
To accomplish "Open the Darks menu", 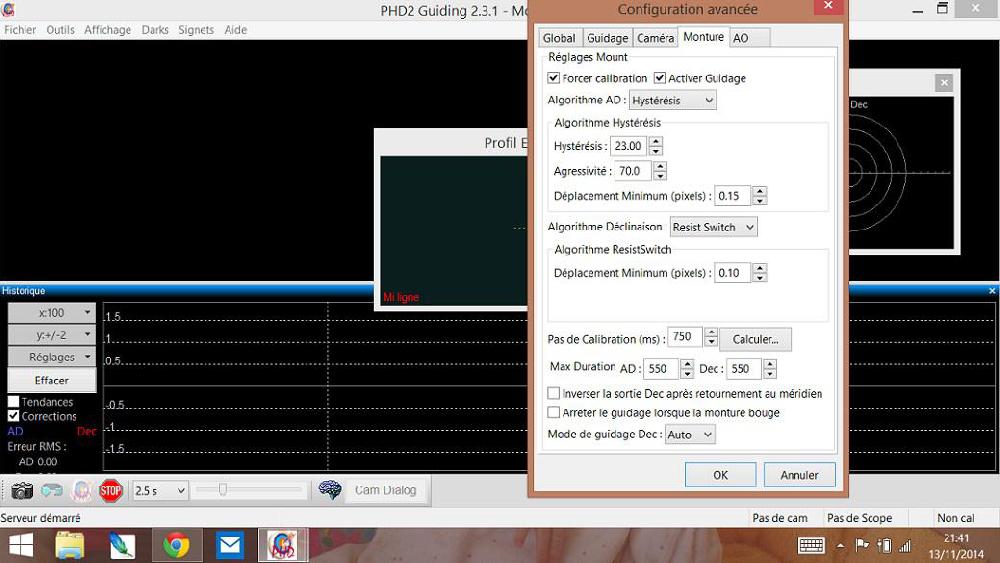I will 155,30.
